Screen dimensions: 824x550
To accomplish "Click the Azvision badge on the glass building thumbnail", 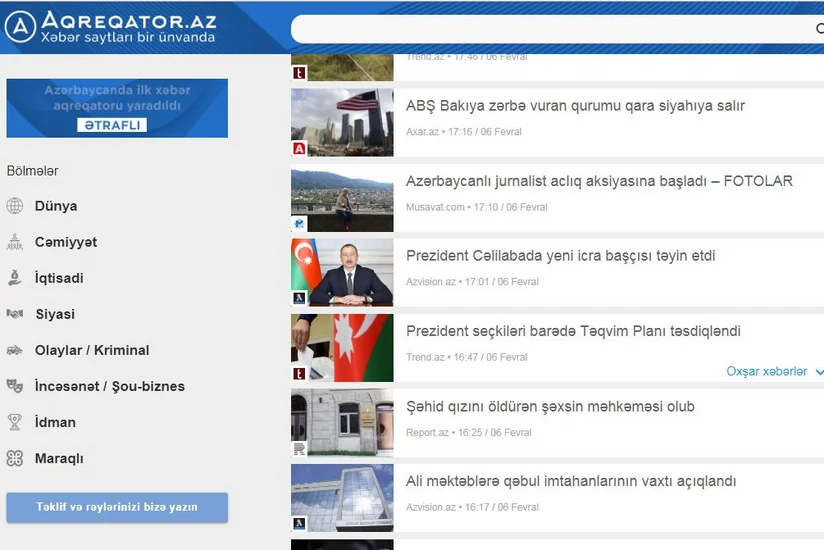I will 299,523.
